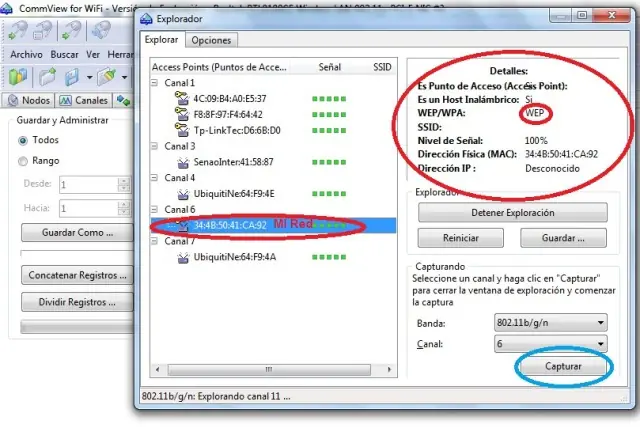Collapse the Canal 6 tree node
Image resolution: width=640 pixels, height=427 pixels.
point(154,209)
